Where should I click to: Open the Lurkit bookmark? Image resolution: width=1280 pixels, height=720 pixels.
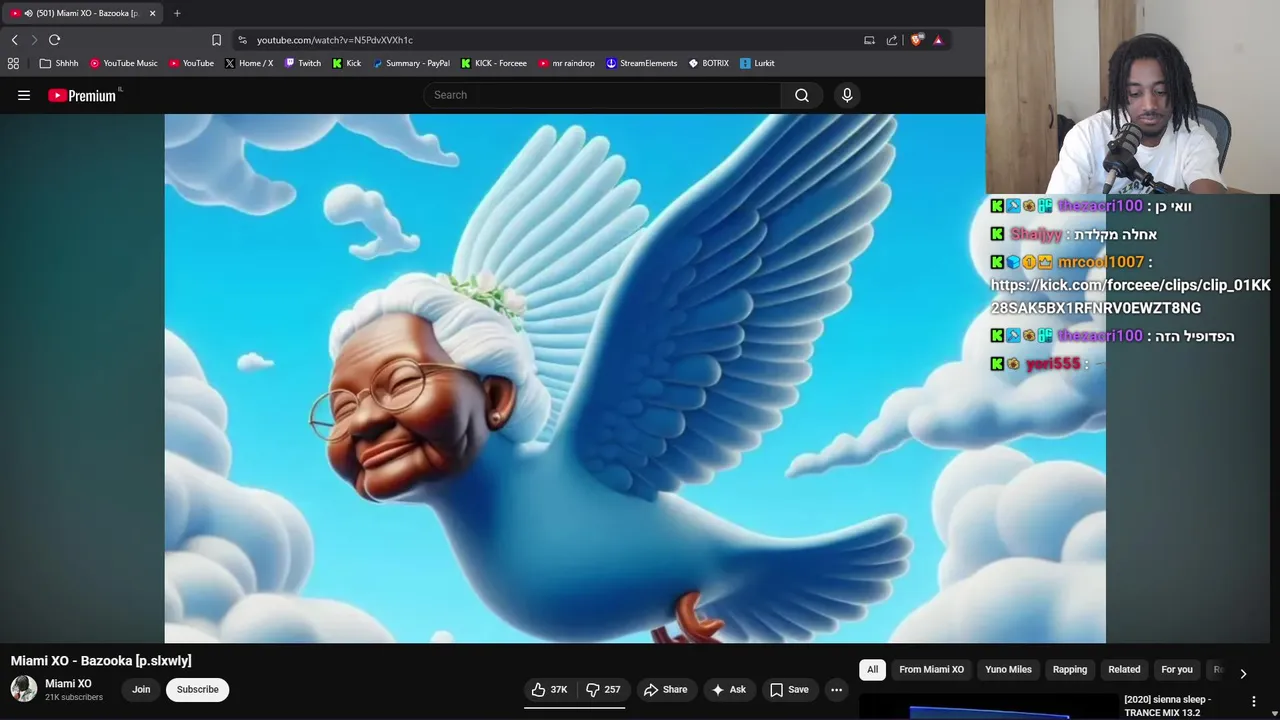[x=757, y=63]
